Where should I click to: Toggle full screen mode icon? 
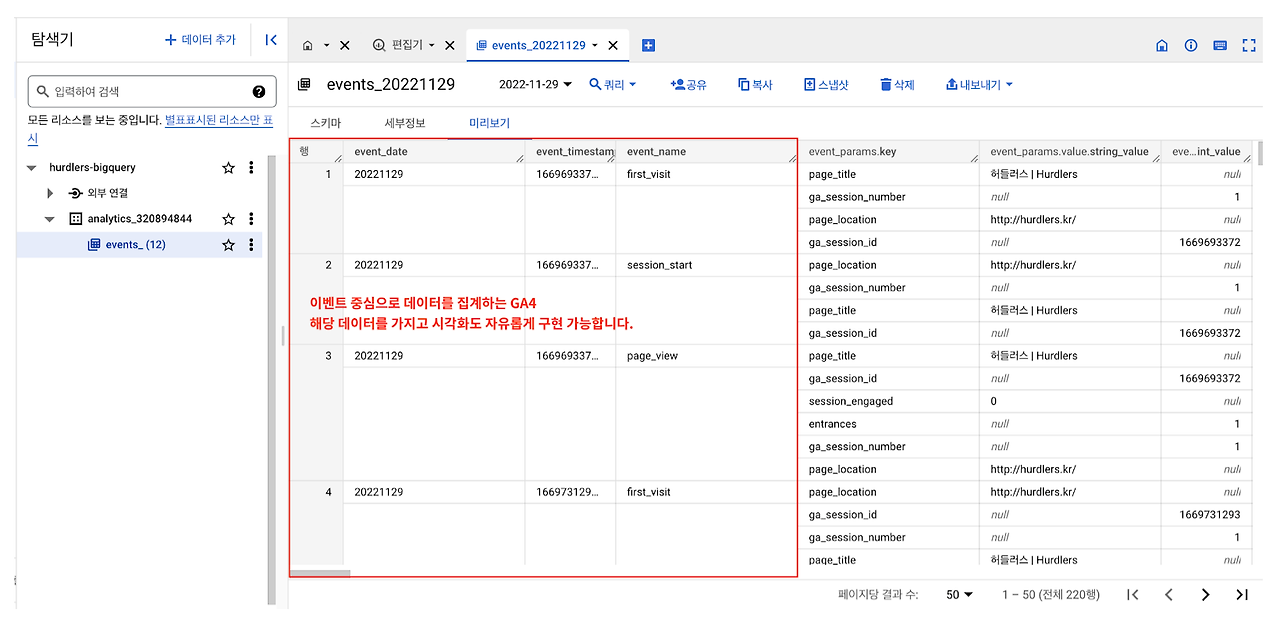[x=1249, y=45]
